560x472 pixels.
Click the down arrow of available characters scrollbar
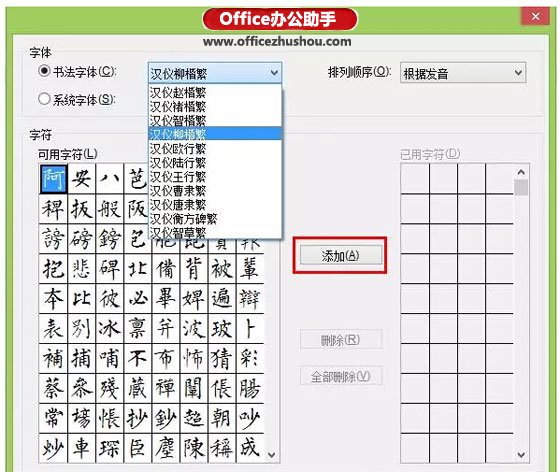tap(271, 455)
